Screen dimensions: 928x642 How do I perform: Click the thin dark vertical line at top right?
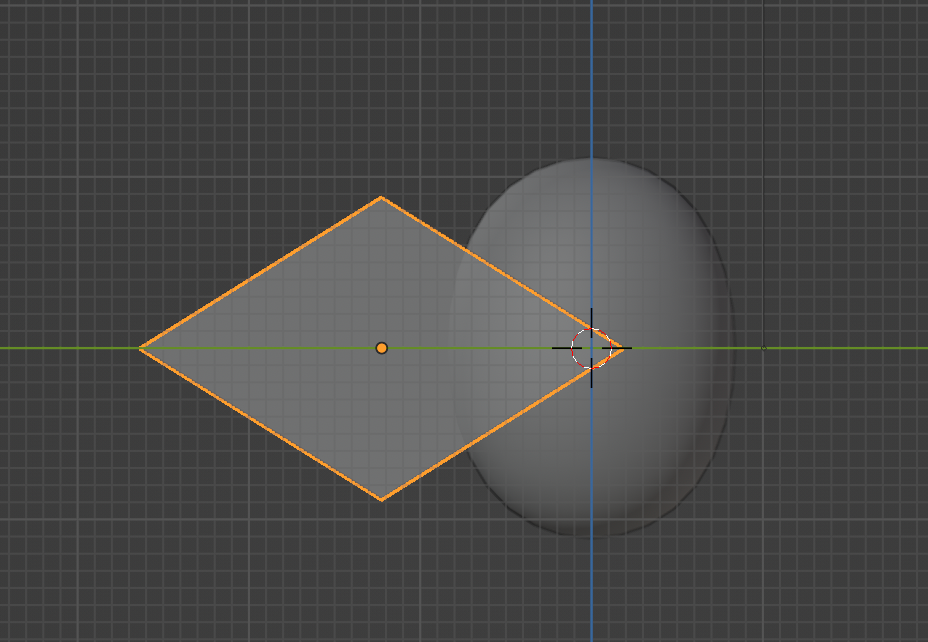pyautogui.click(x=764, y=100)
